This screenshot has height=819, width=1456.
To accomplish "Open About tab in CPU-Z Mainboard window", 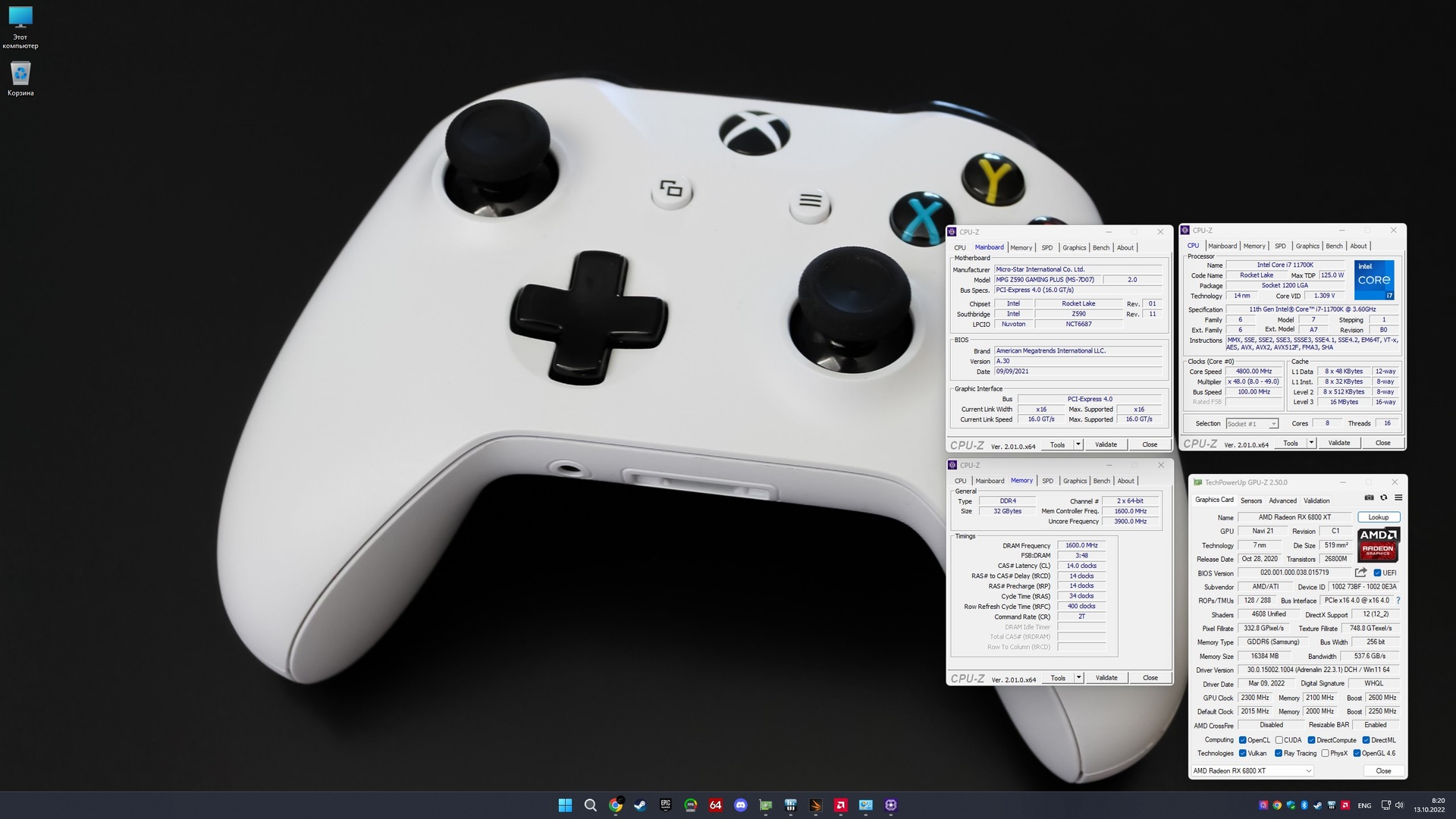I will coord(1125,248).
